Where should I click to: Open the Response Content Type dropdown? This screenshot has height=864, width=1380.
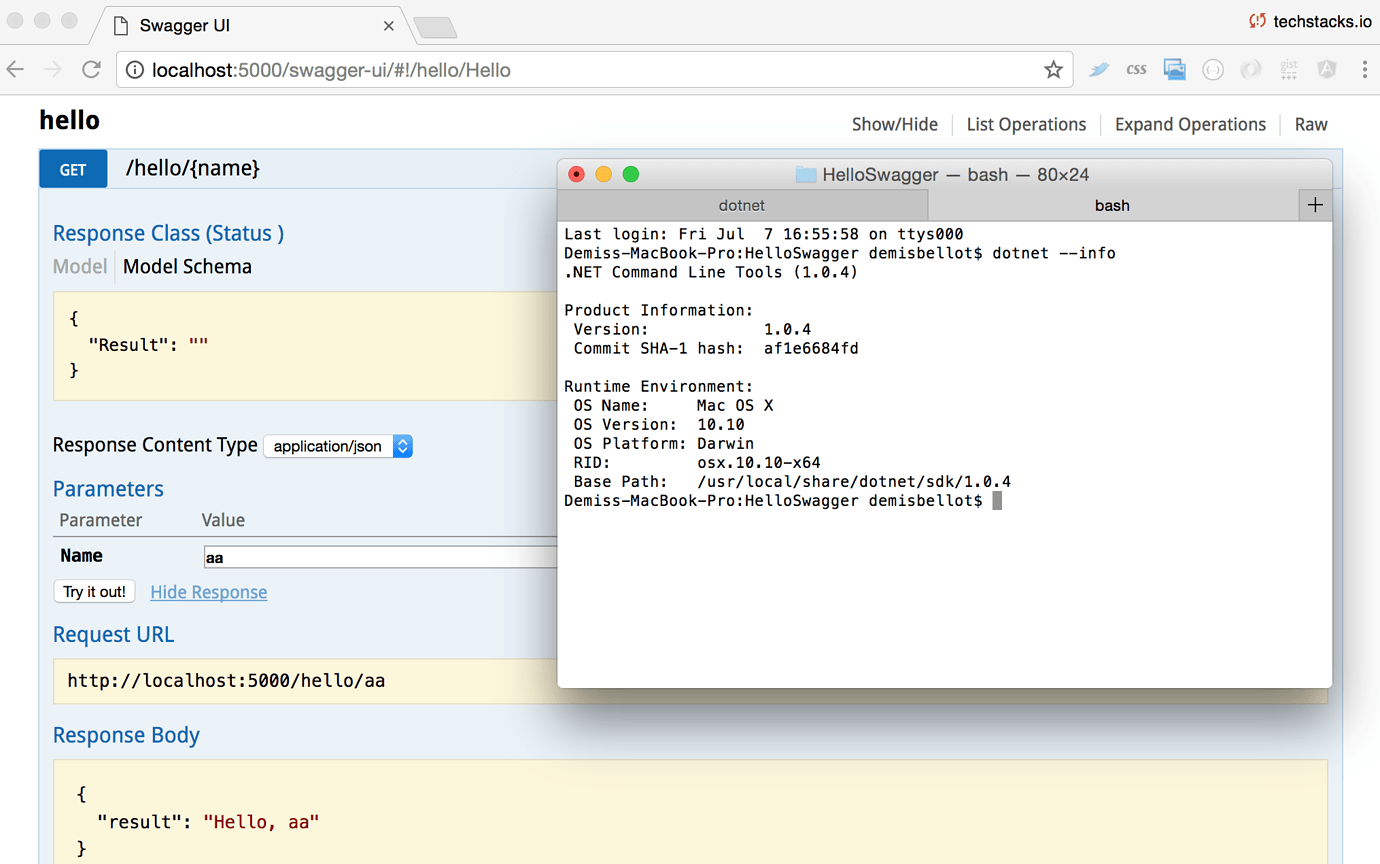tap(338, 445)
